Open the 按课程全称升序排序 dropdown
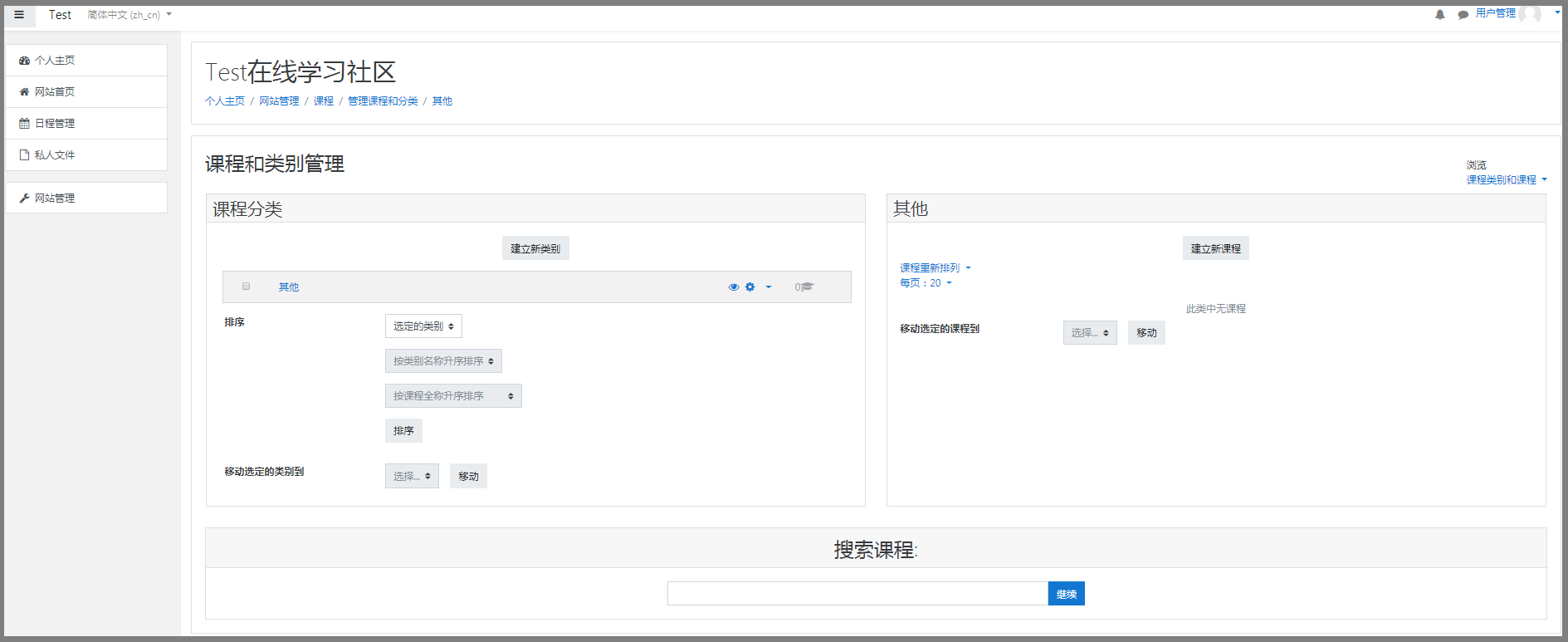Image resolution: width=1568 pixels, height=642 pixels. [453, 396]
